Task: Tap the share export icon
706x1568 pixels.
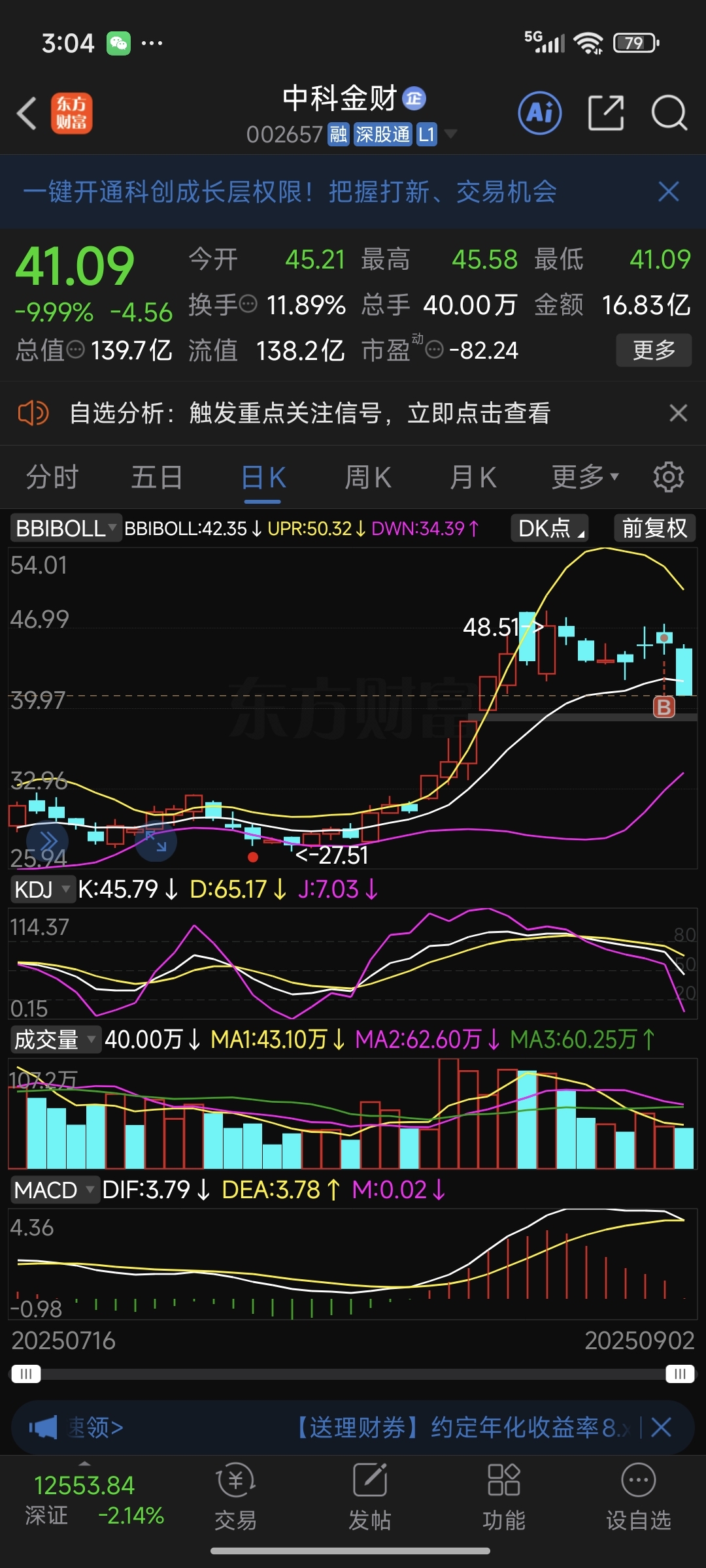Action: pos(606,113)
